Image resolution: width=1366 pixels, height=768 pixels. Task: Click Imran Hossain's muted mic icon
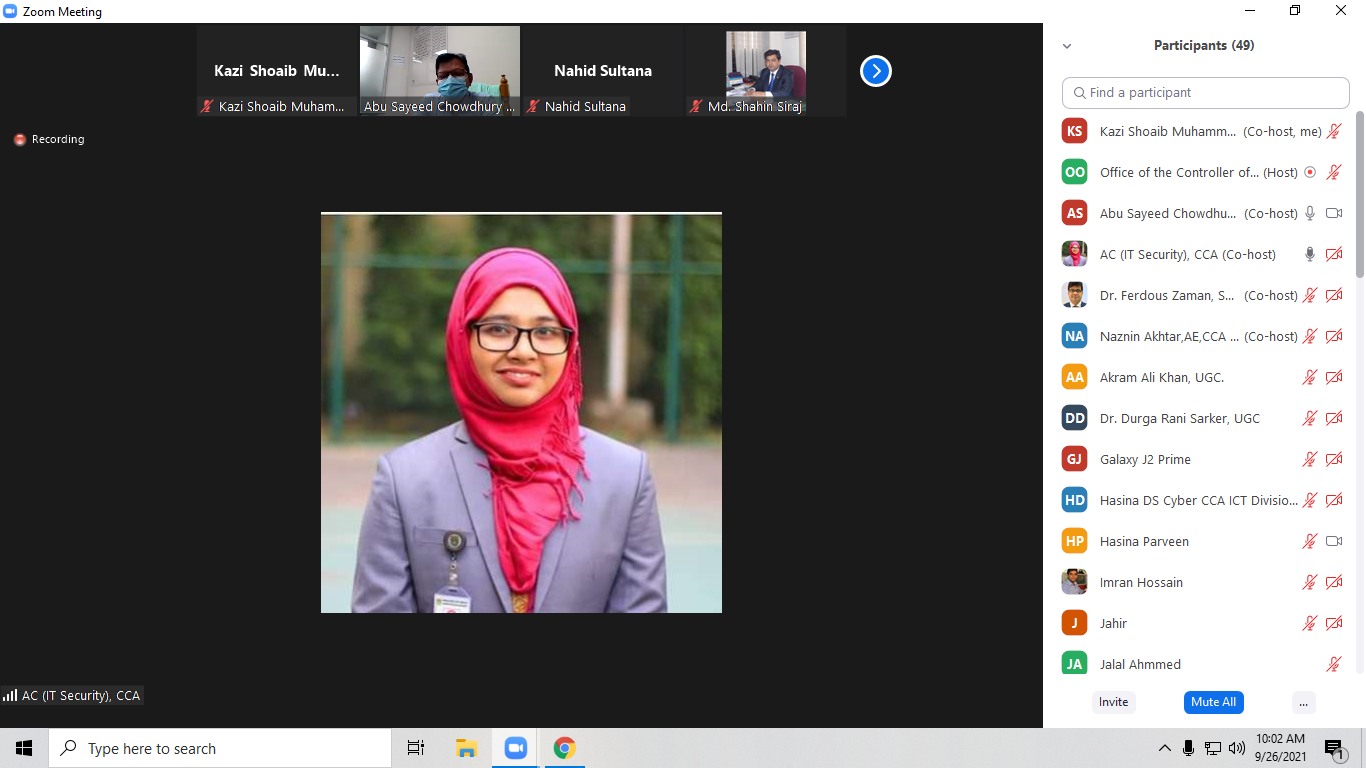(1309, 582)
